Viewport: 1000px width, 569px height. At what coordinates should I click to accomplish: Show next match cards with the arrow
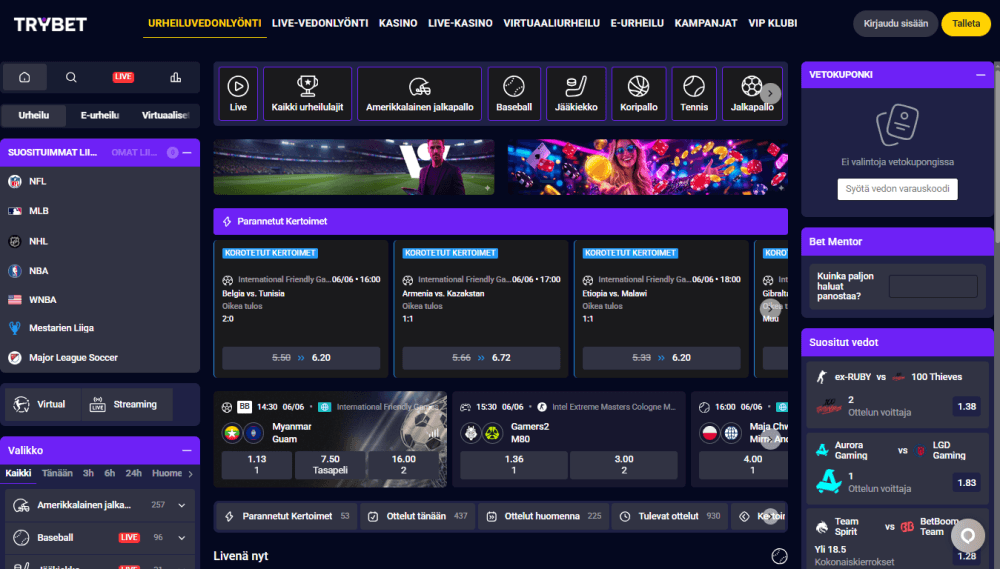click(770, 439)
